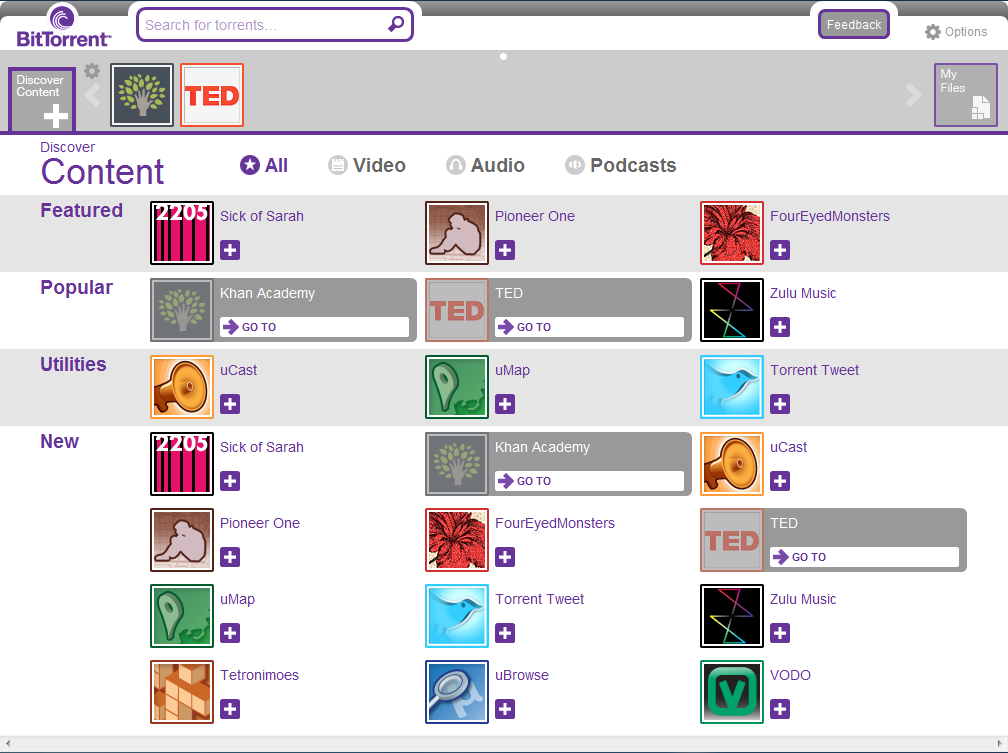Click the Feedback button
The height and width of the screenshot is (753, 1008).
[854, 24]
